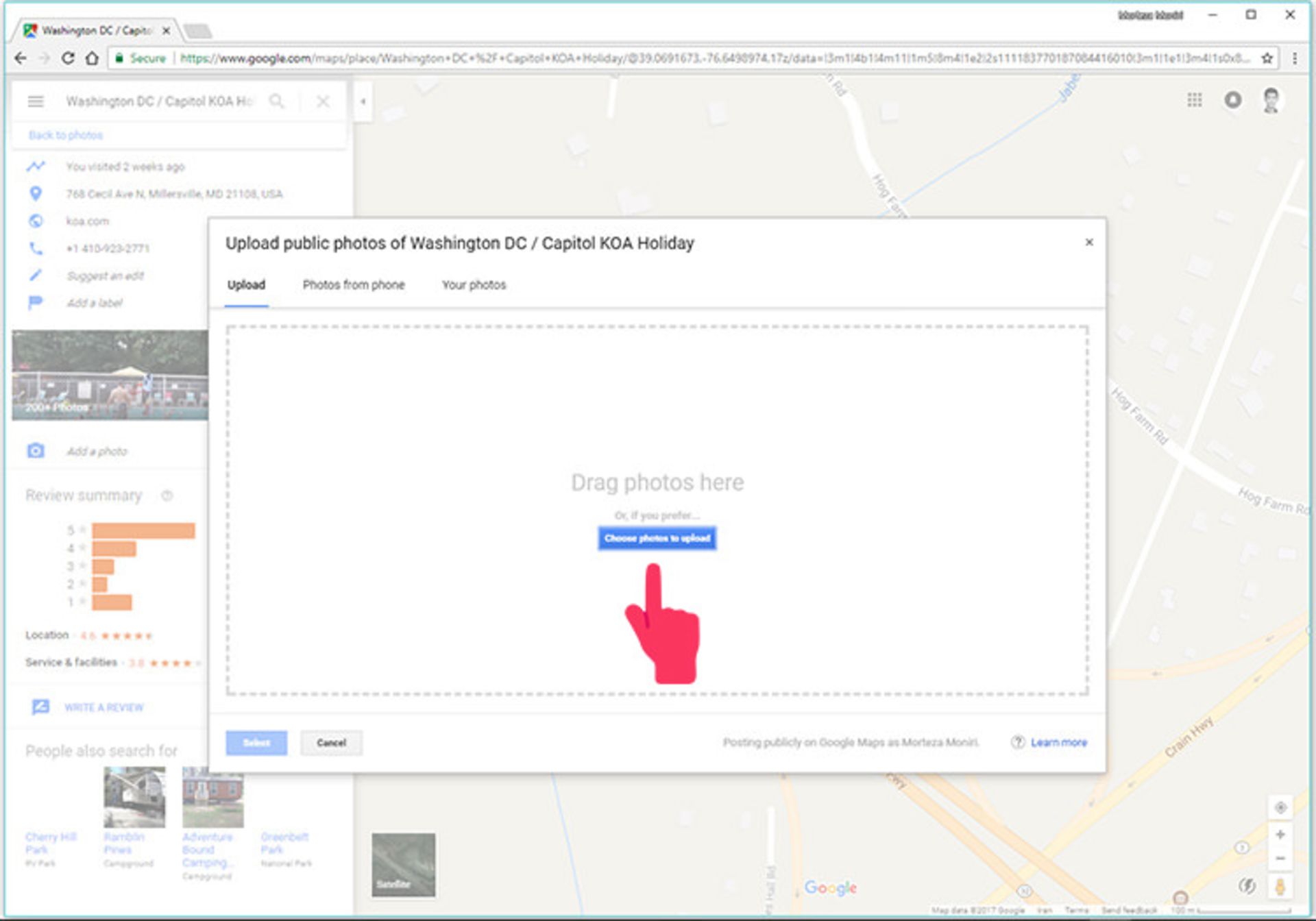Image resolution: width=1316 pixels, height=921 pixels.
Task: Click the Maps search magnifier icon
Action: [x=276, y=101]
